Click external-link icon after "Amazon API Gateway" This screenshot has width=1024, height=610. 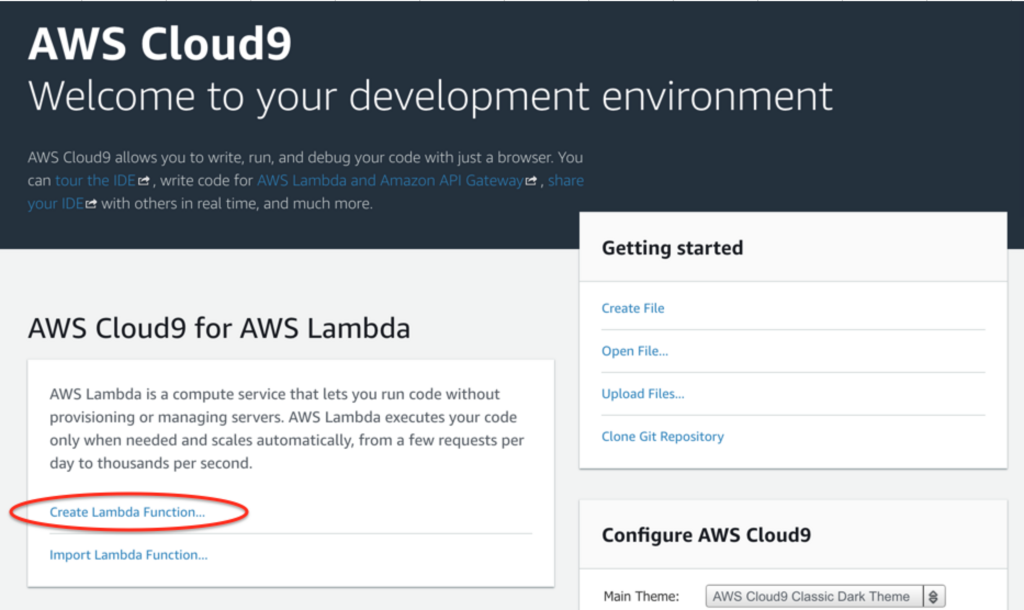click(531, 181)
